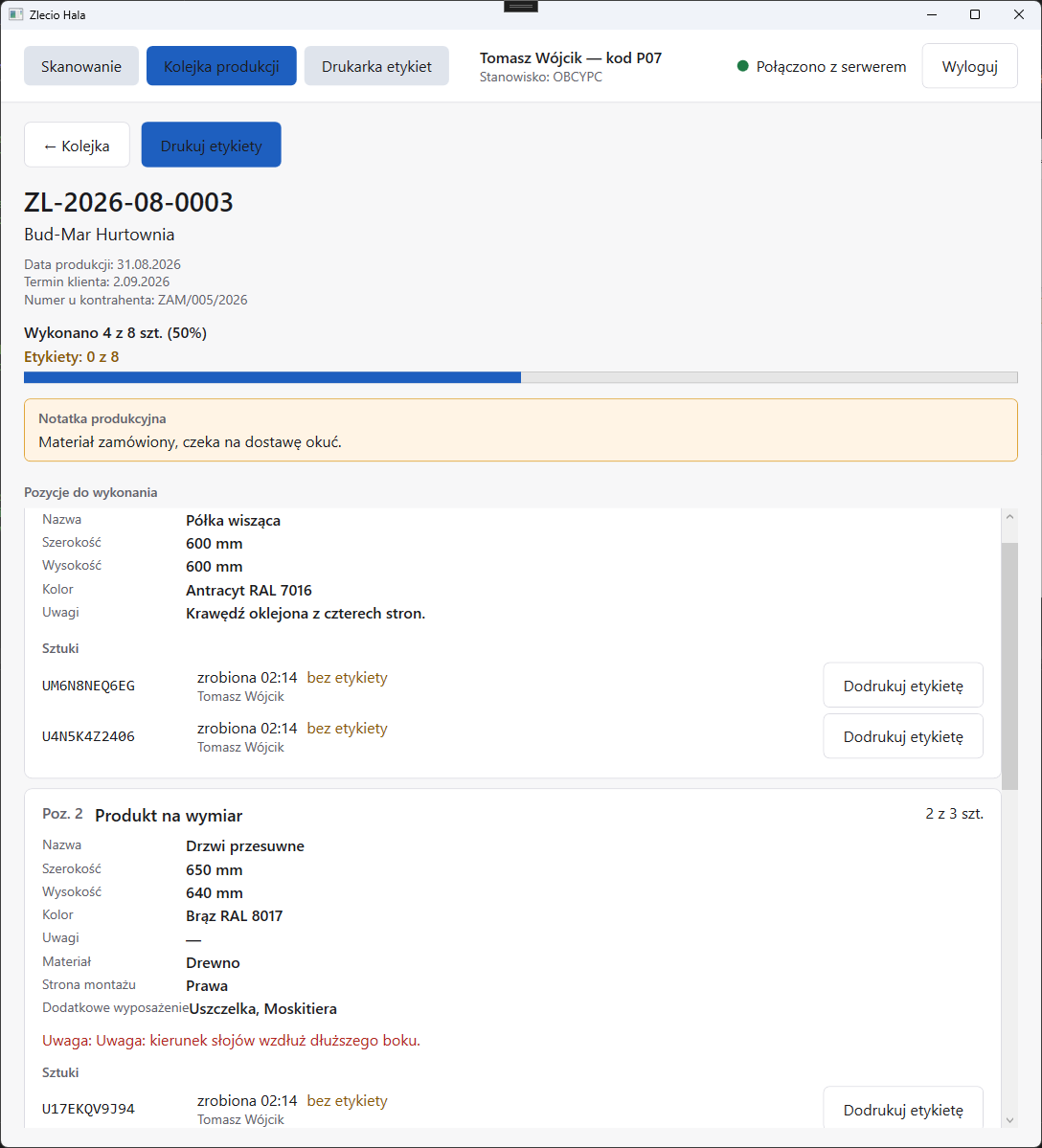Click the text 'Termin klienta: 2.09.2026'

[97, 281]
